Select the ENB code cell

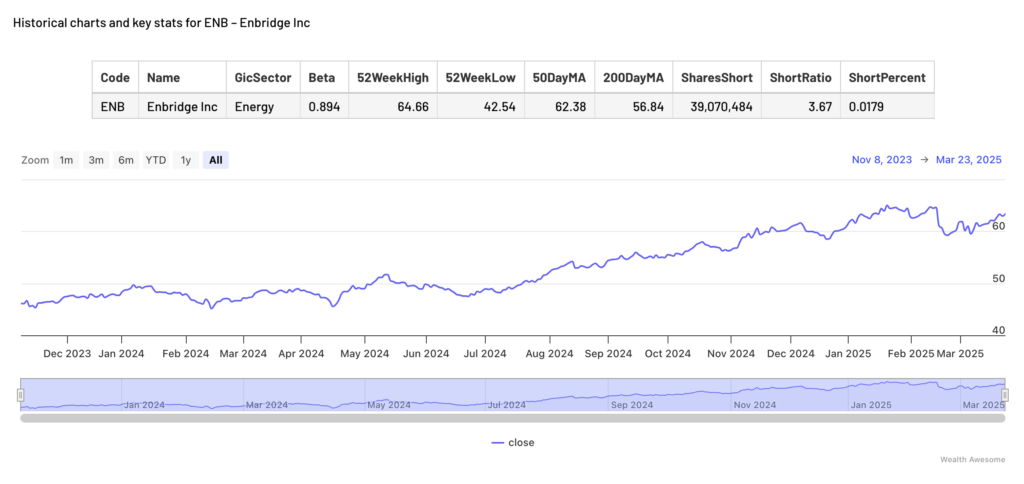point(115,106)
